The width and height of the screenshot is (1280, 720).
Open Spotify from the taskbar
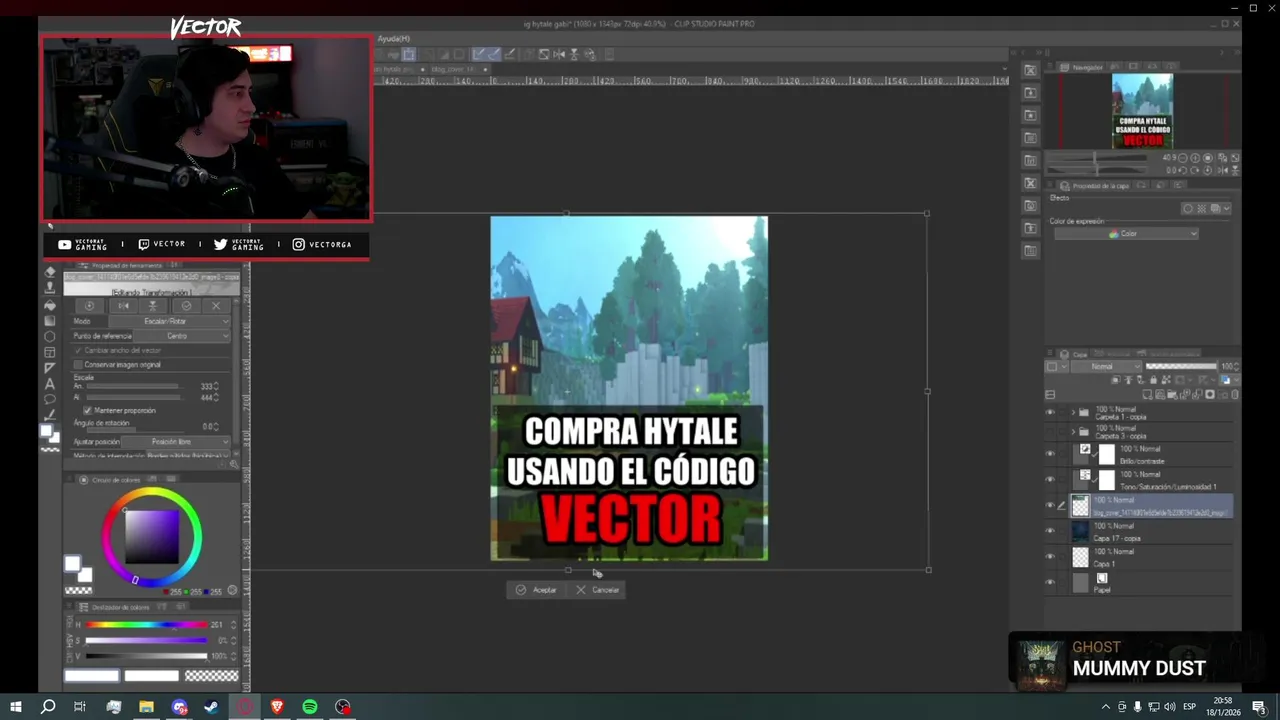310,707
